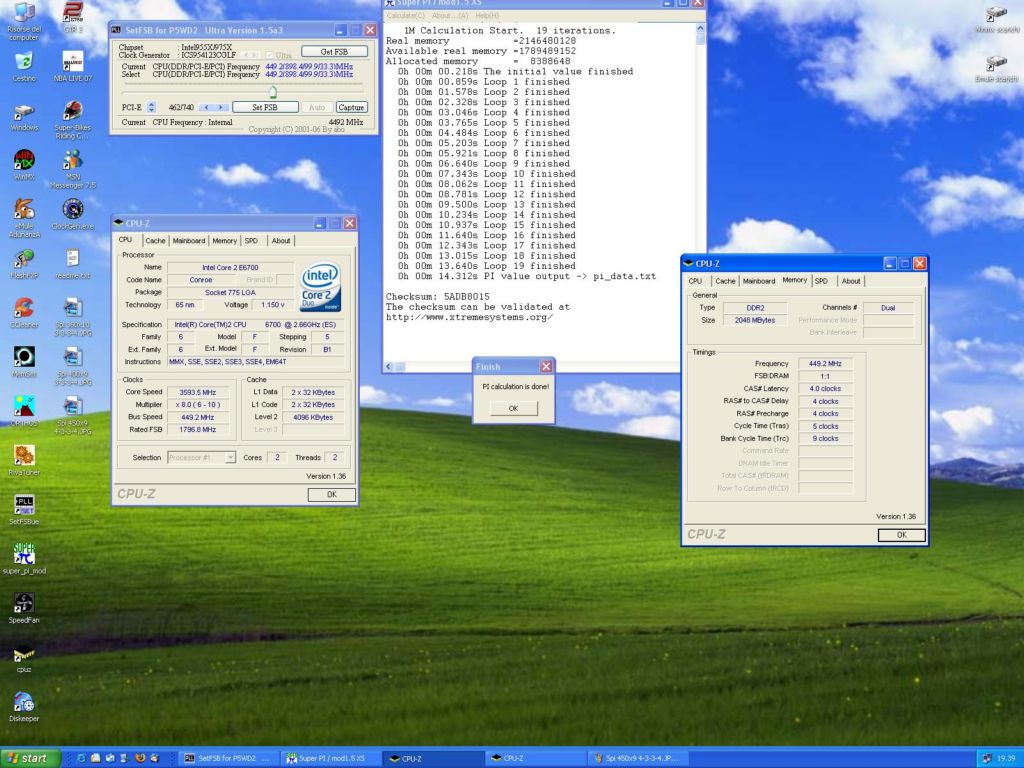1024x768 pixels.
Task: Click the Checksum: 5ADB8015 text line
Action: (438, 297)
